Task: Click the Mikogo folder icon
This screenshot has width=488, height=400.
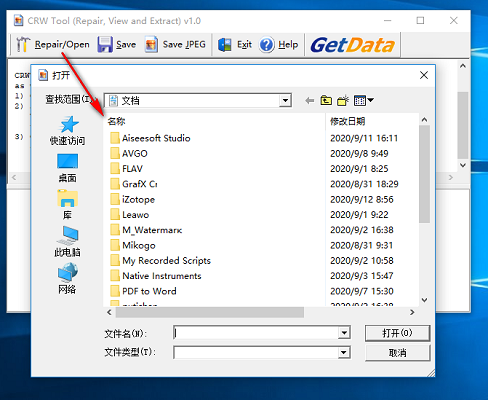Action: coord(115,245)
